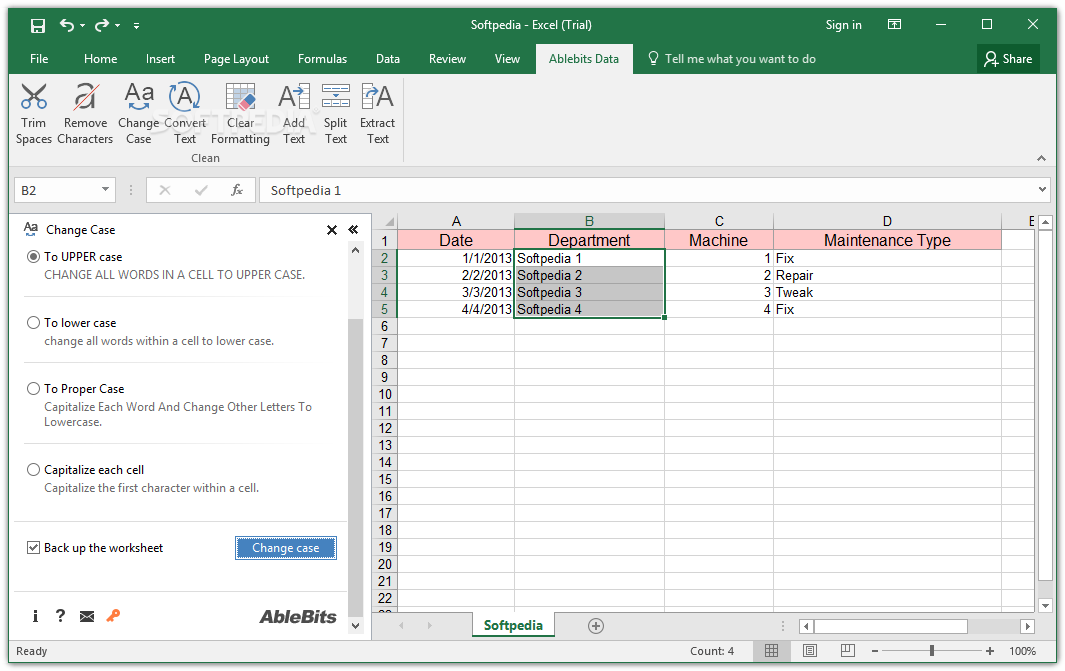Click the horizontal scrollbar right arrow
Image resolution: width=1065 pixels, height=671 pixels.
(x=1028, y=626)
